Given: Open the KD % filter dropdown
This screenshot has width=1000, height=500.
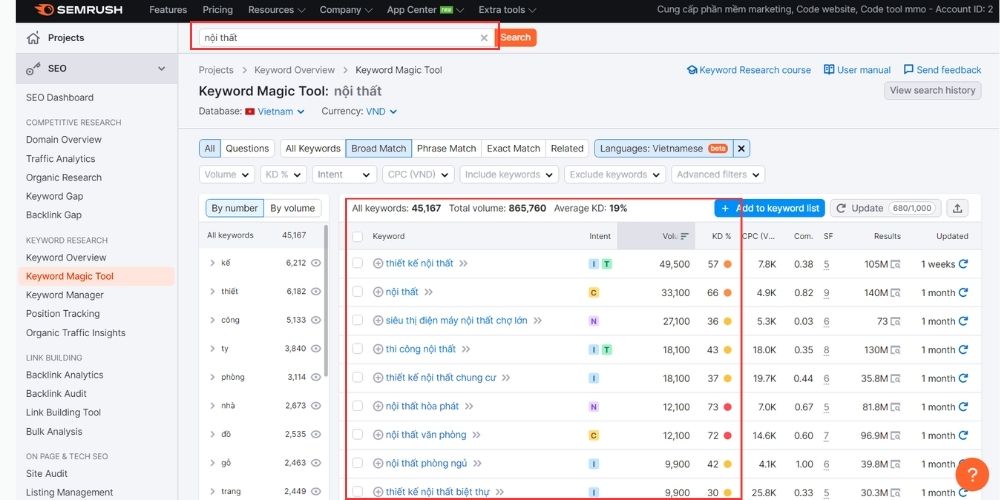Looking at the screenshot, I should coord(283,175).
